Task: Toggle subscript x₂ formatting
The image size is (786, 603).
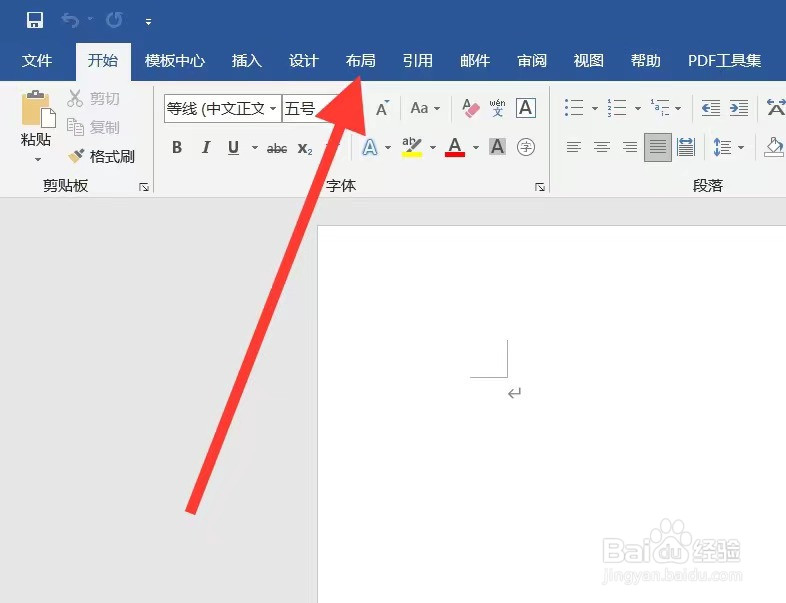Action: [x=305, y=148]
